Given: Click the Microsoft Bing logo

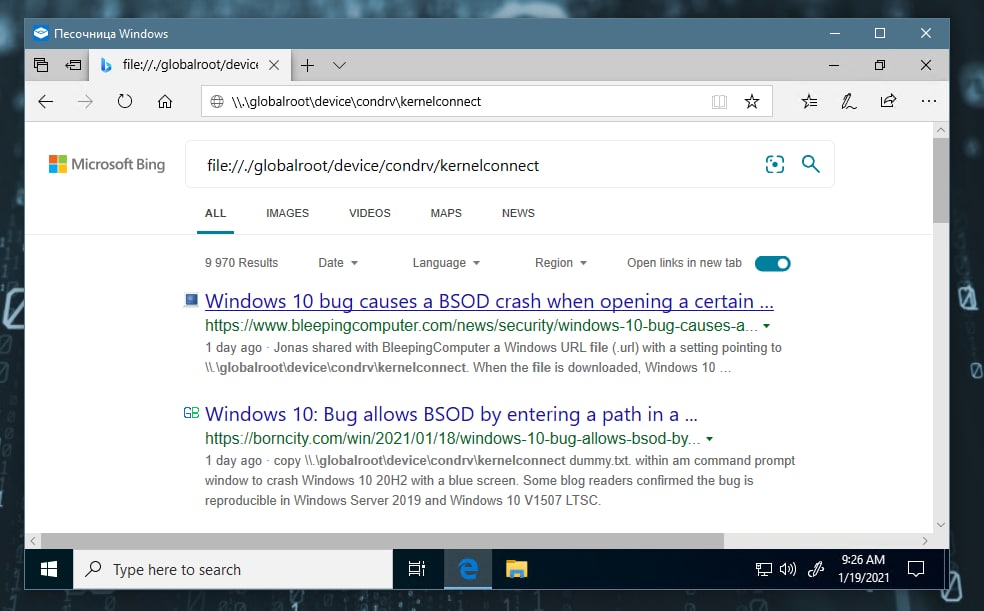Looking at the screenshot, I should (107, 164).
